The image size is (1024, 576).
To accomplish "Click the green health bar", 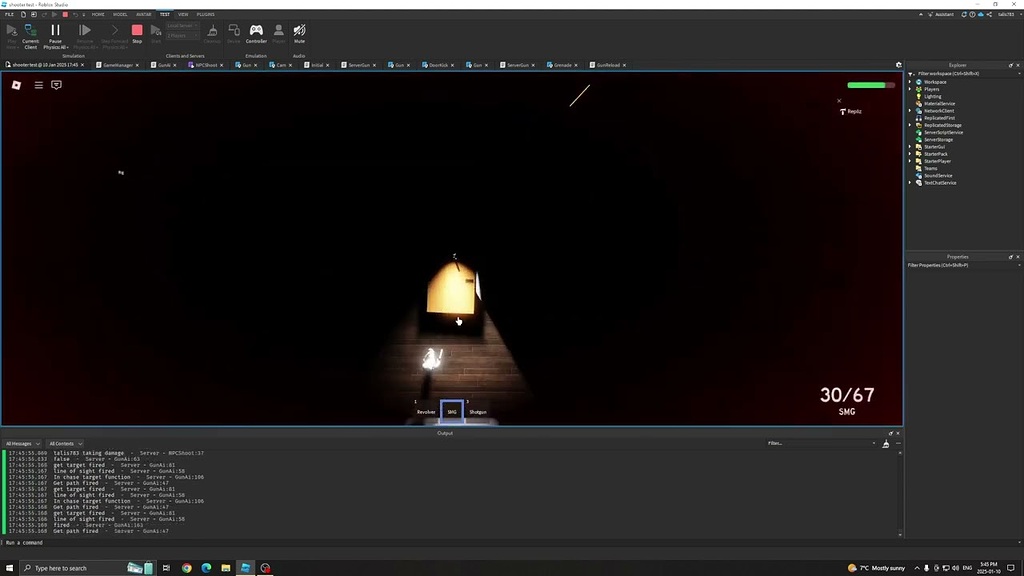I will pos(871,85).
